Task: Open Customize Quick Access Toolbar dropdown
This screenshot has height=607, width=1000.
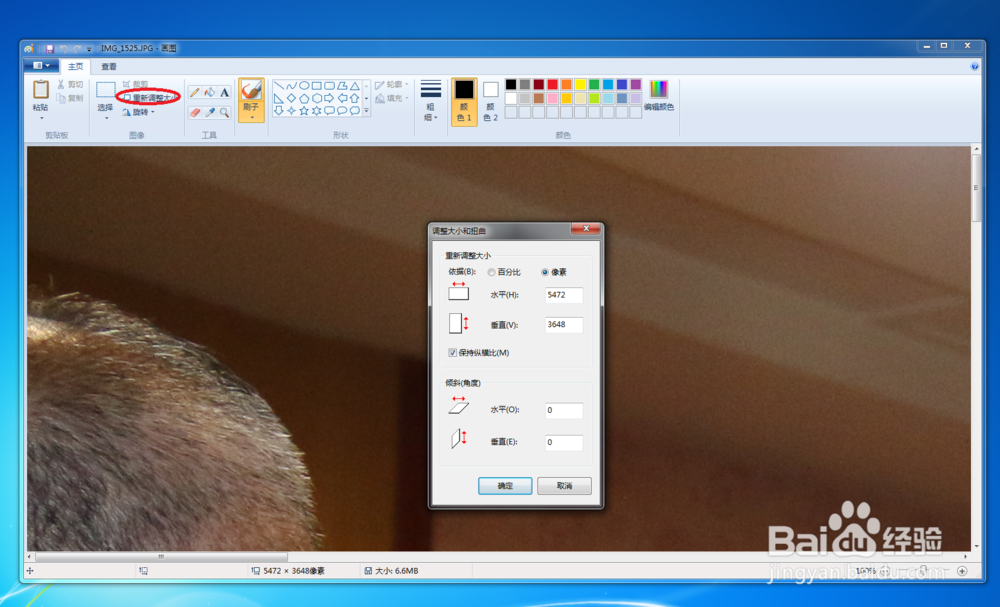Action: (89, 49)
